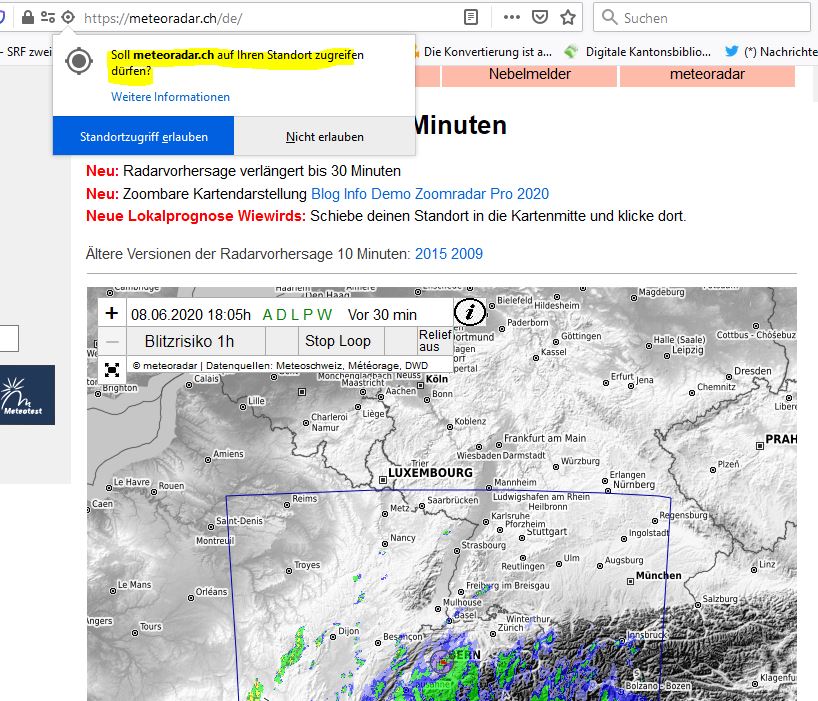This screenshot has width=818, height=701.
Task: Zoom in on the map with the plus button
Action: [112, 313]
